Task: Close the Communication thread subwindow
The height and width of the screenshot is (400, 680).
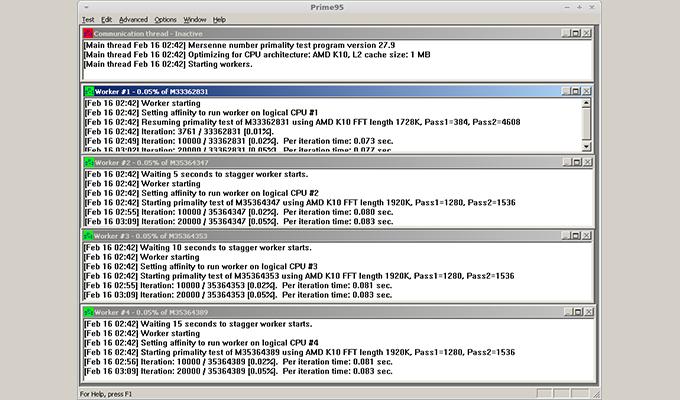Action: pyautogui.click(x=586, y=33)
